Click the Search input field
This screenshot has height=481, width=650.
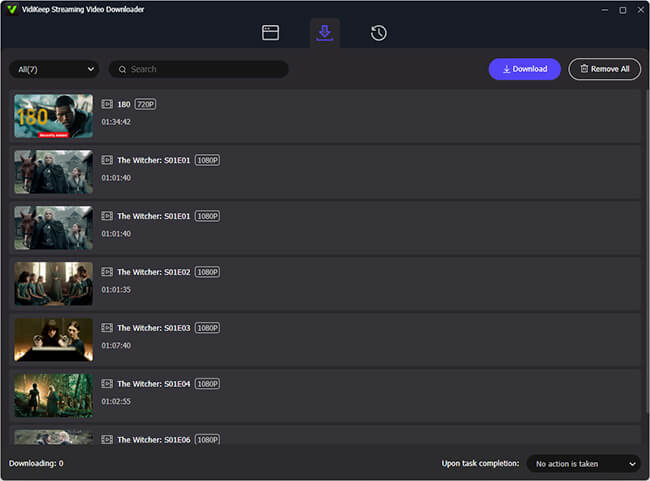(x=198, y=69)
